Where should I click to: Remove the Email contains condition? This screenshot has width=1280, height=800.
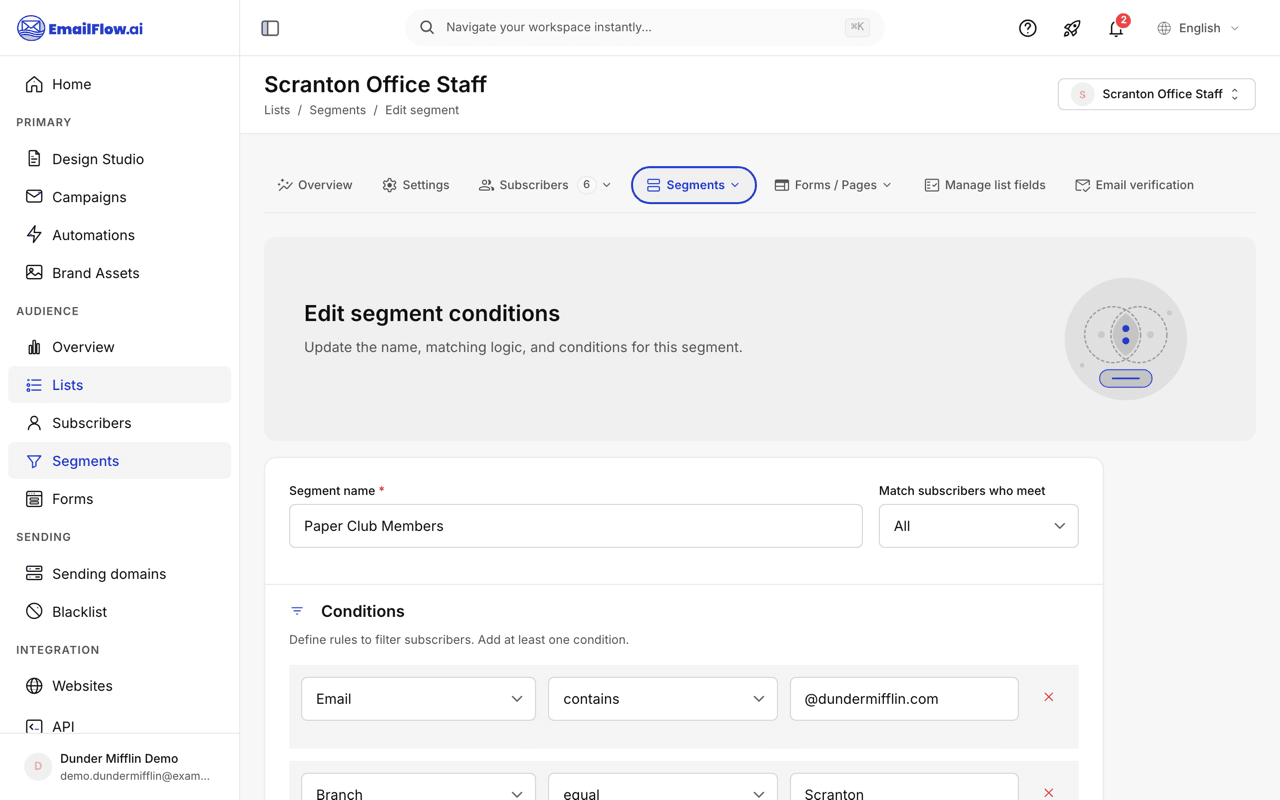click(x=1049, y=697)
